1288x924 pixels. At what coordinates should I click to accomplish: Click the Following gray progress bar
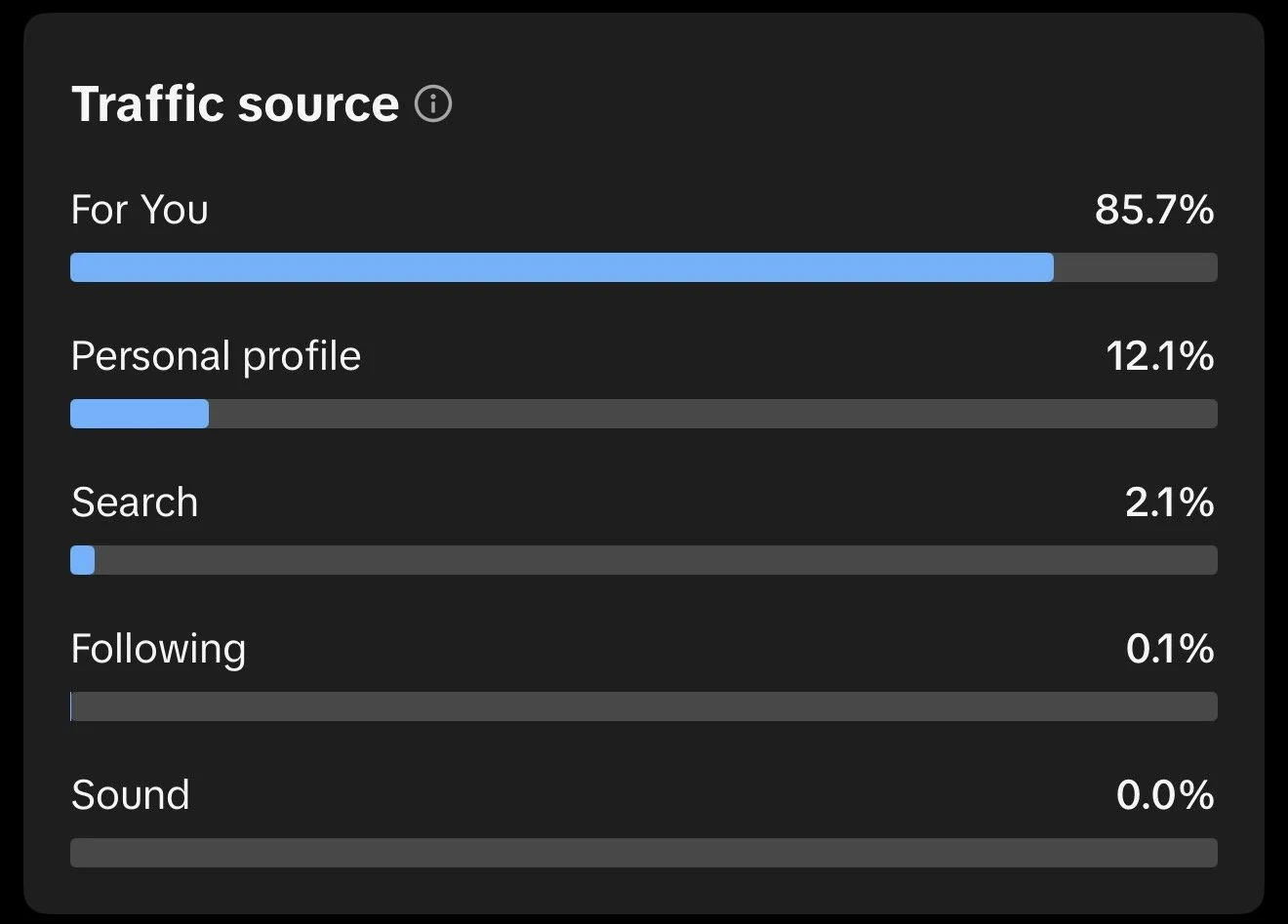pyautogui.click(x=644, y=706)
